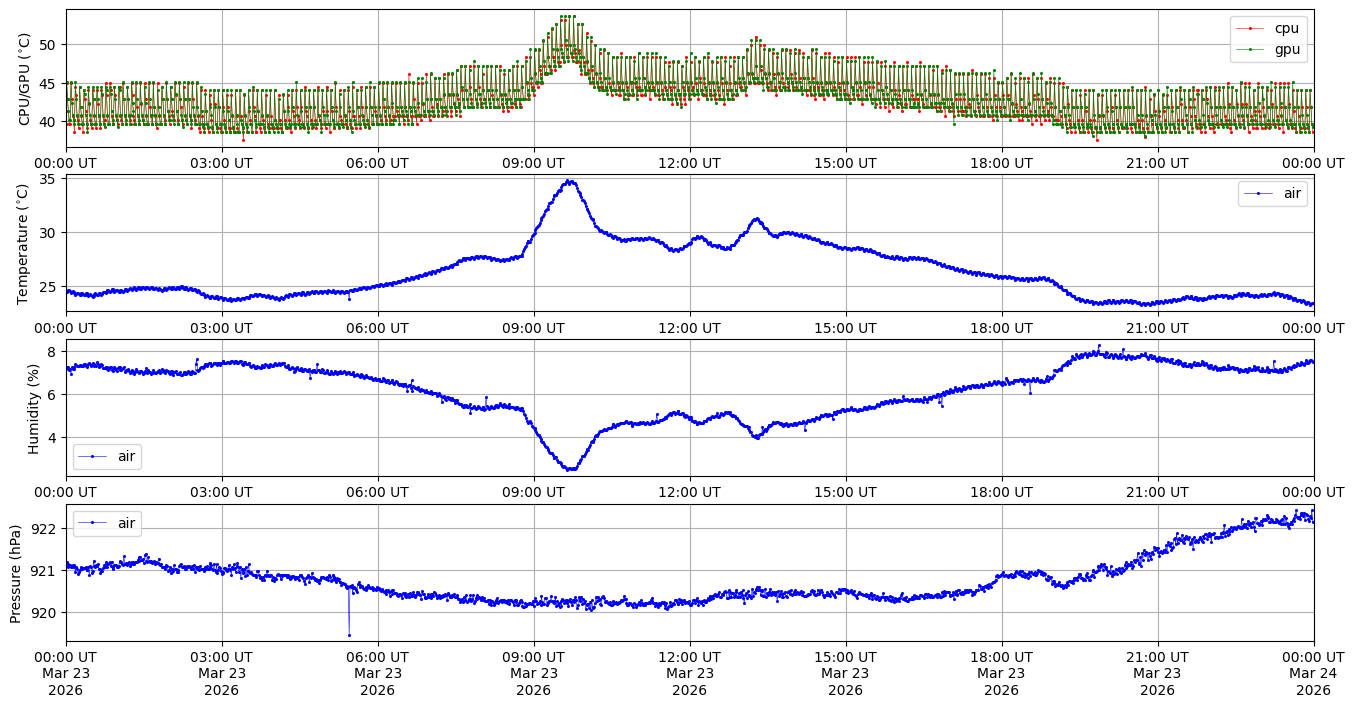The image size is (1354, 707).
Task: Click the Temperature (°C) y-axis label
Action: click(x=25, y=243)
